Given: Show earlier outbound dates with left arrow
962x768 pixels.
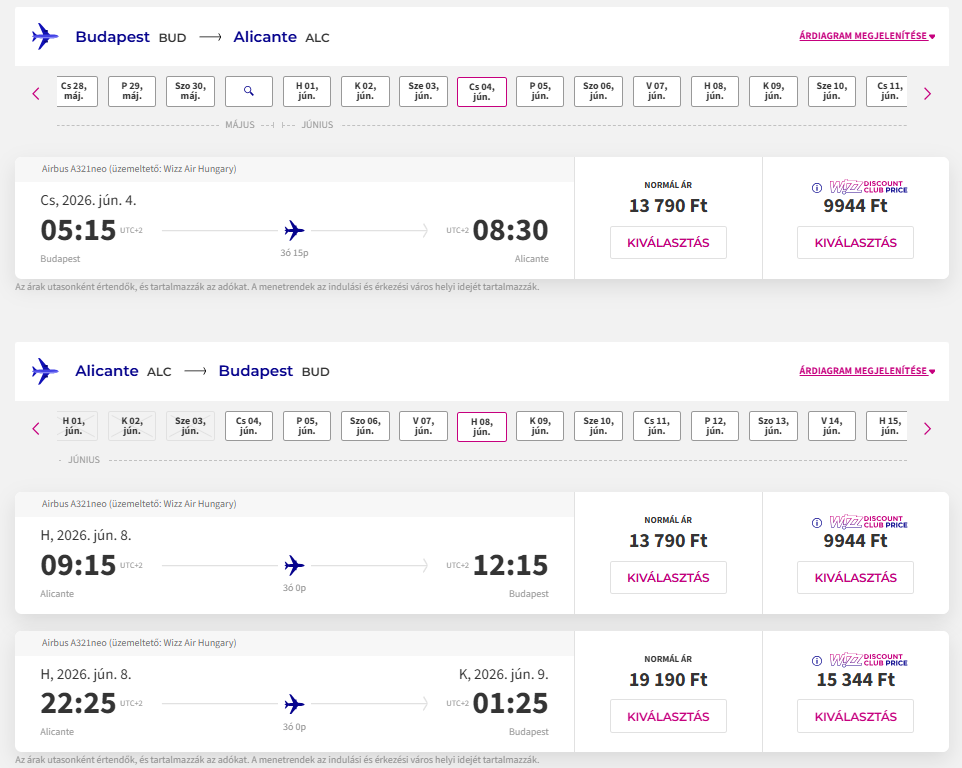Looking at the screenshot, I should (36, 93).
